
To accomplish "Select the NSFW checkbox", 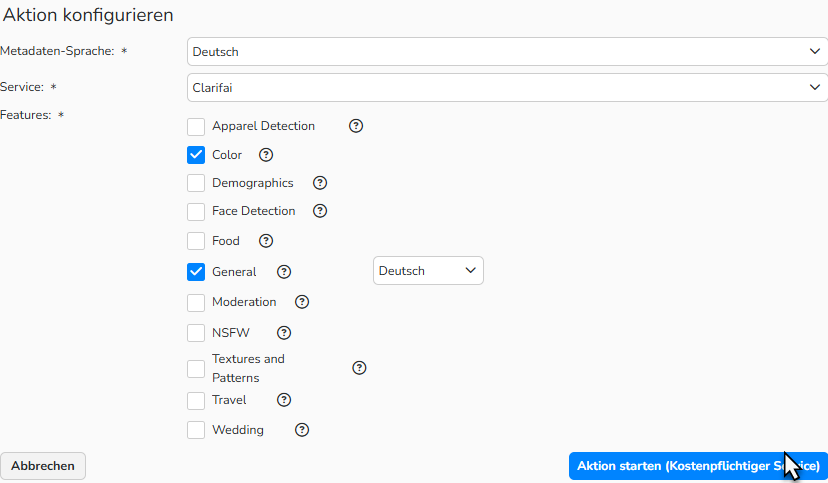I will click(196, 333).
